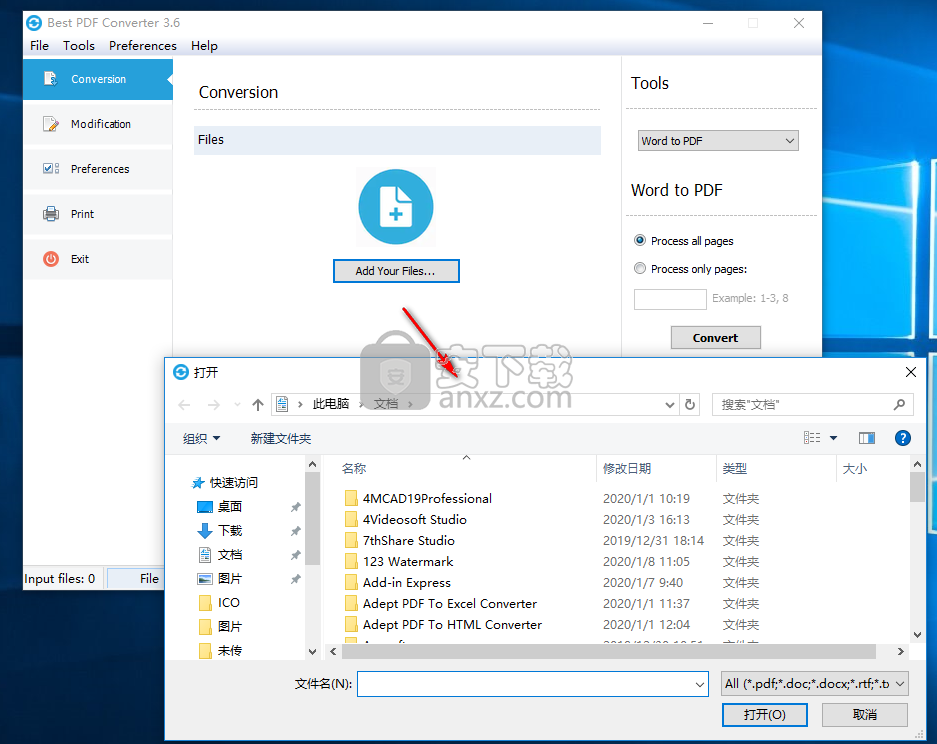Open the ICO folder in navigation pane
937x744 pixels.
pyautogui.click(x=228, y=602)
